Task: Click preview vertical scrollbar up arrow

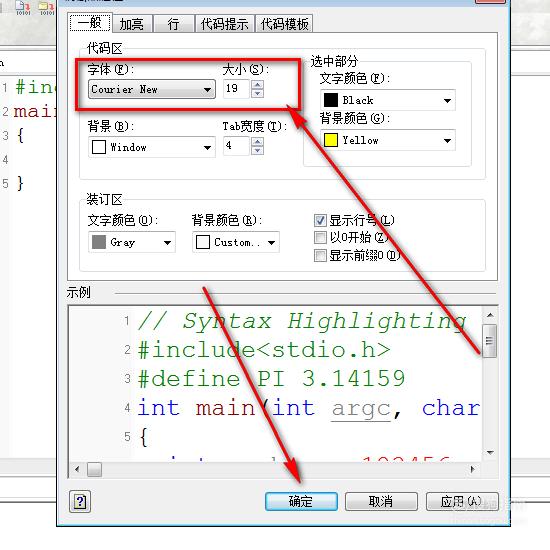Action: 490,315
